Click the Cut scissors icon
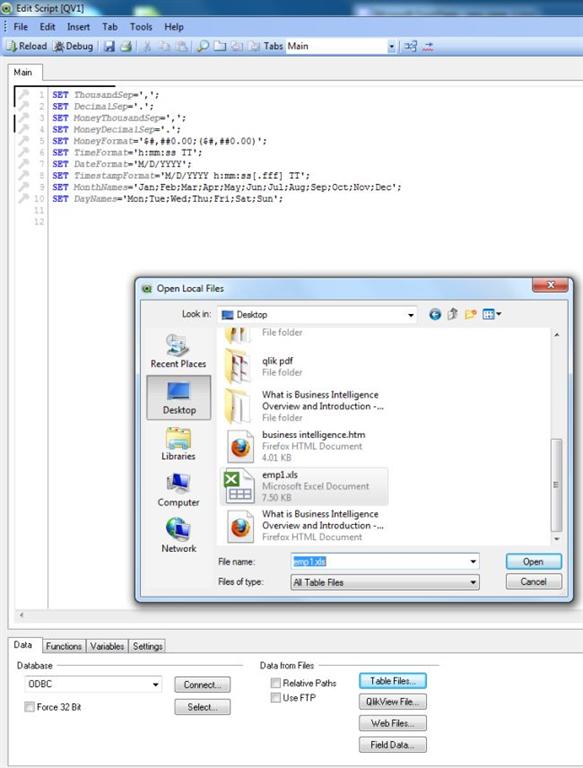Image resolution: width=583 pixels, height=768 pixels. (146, 46)
